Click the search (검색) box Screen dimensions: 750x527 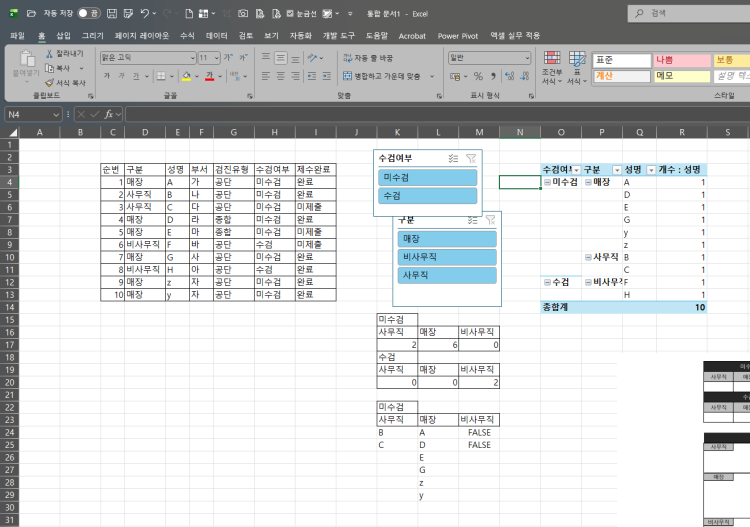click(690, 13)
